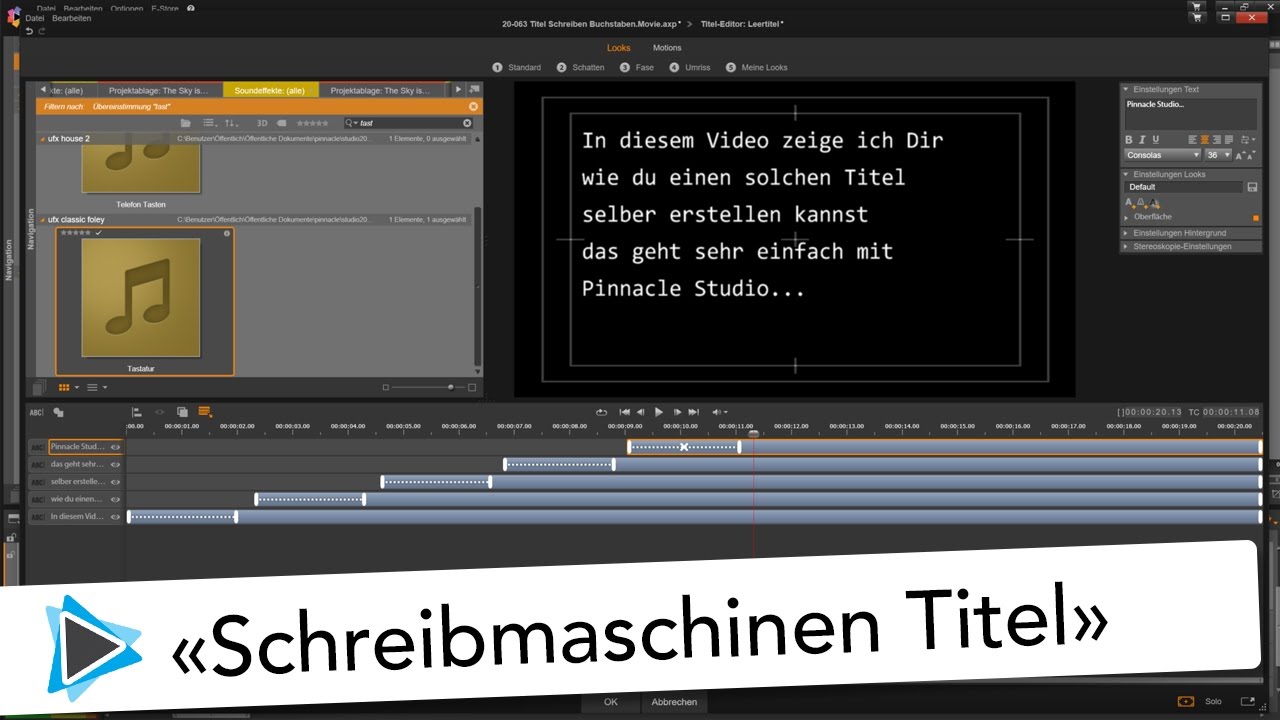Expand the Stereoskopie-Einstellungen section
Image resolution: width=1280 pixels, height=720 pixels.
tap(1126, 246)
